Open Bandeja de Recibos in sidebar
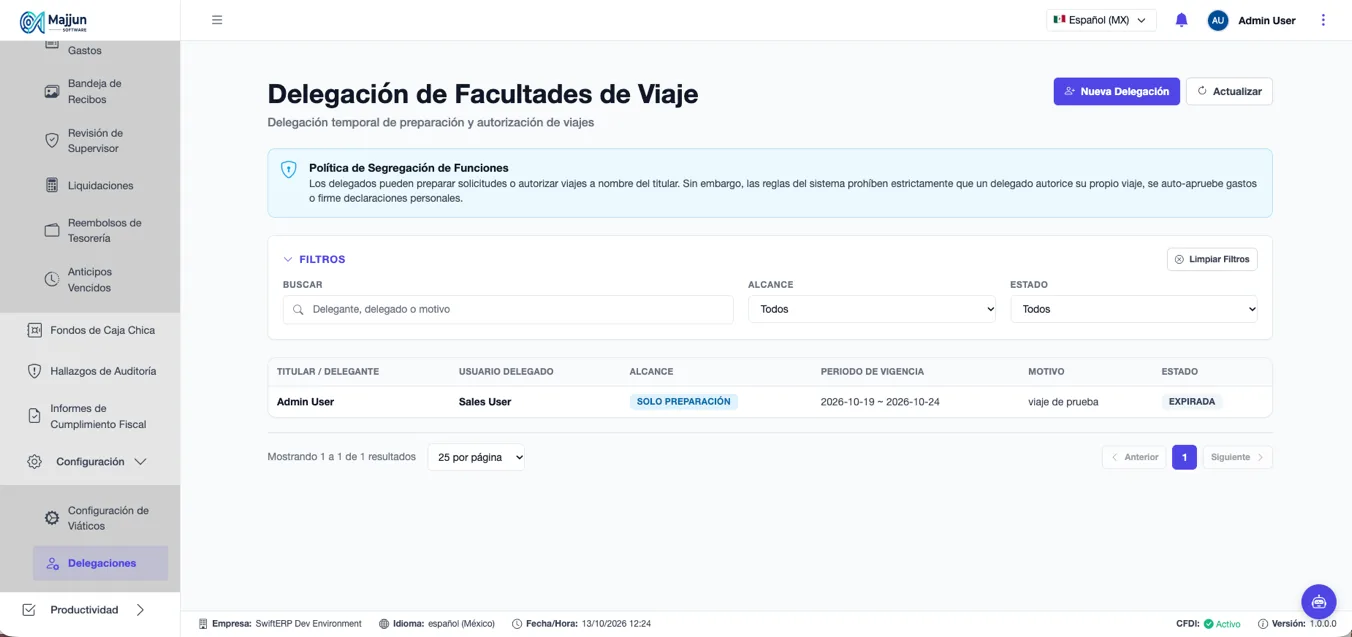Image resolution: width=1352 pixels, height=637 pixels. point(94,91)
